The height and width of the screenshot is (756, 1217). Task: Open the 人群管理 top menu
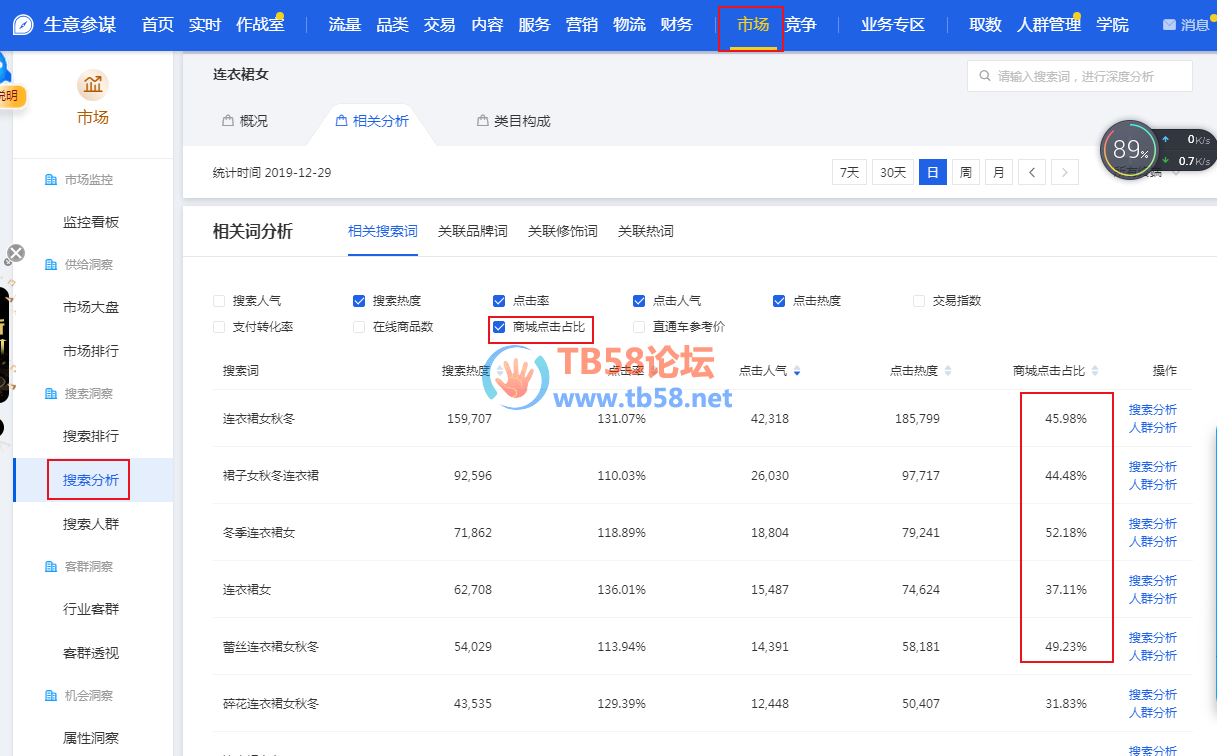(1049, 25)
